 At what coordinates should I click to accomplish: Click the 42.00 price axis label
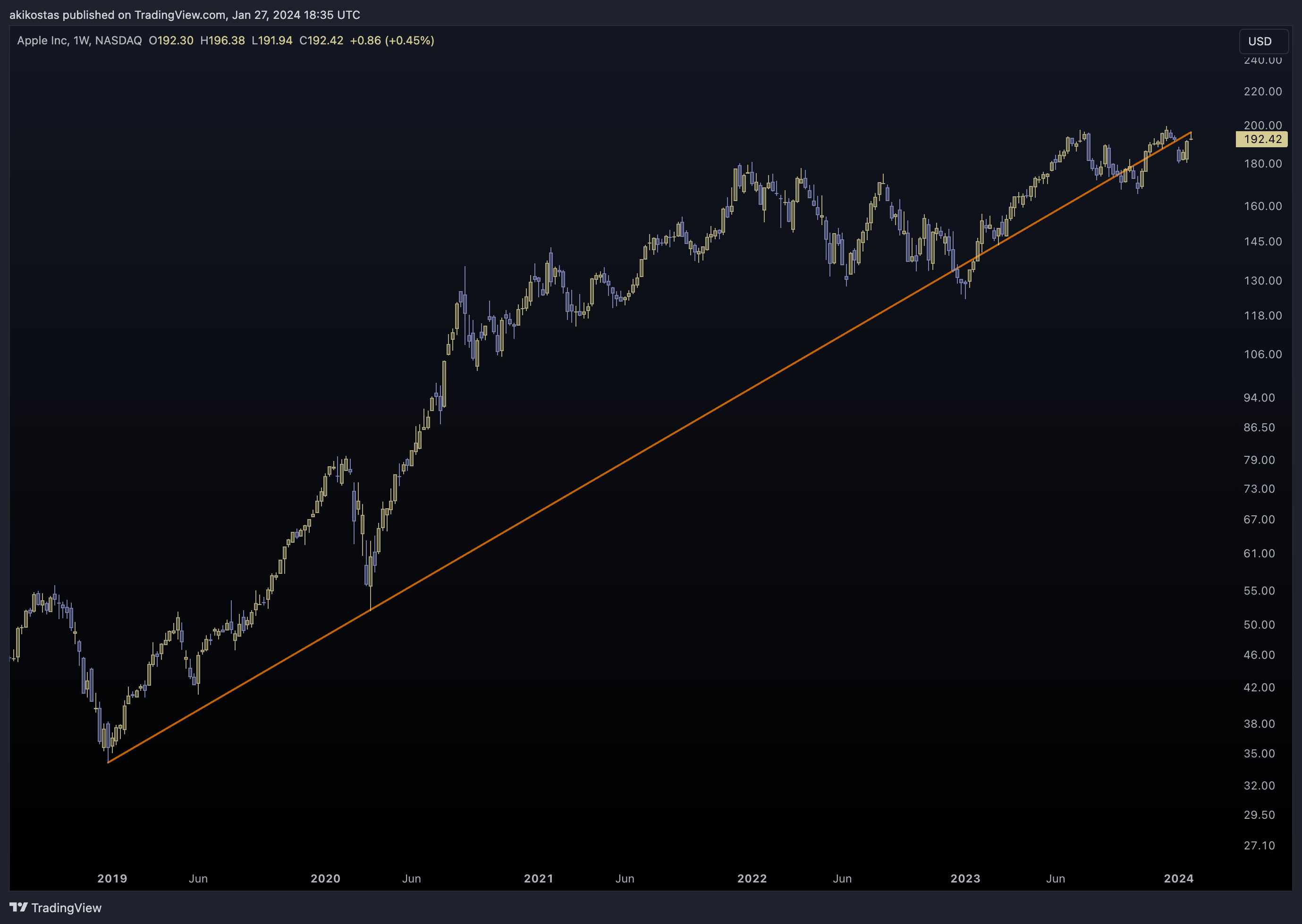tap(1260, 687)
